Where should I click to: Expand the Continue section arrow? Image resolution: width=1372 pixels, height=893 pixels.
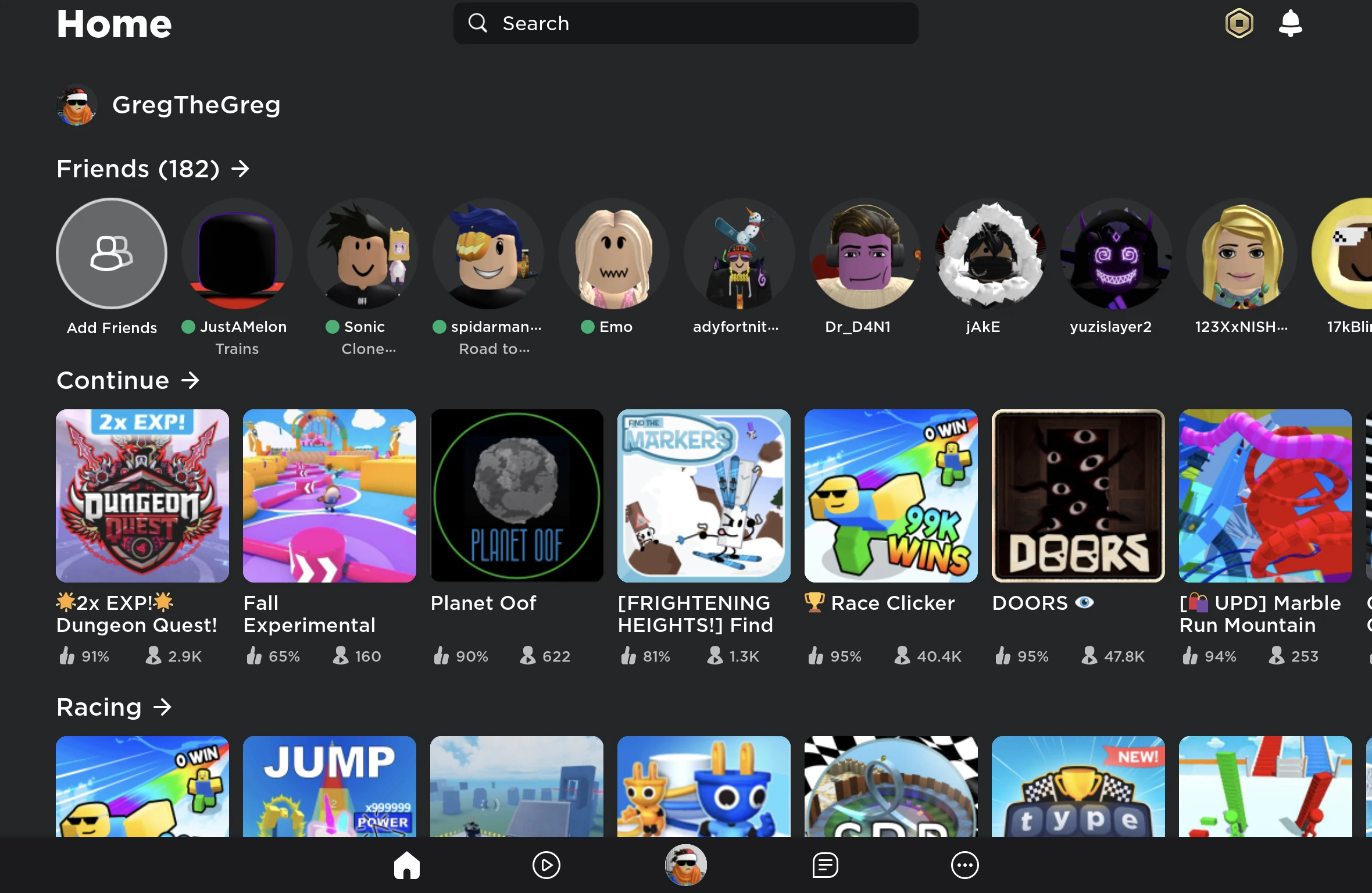pyautogui.click(x=190, y=381)
